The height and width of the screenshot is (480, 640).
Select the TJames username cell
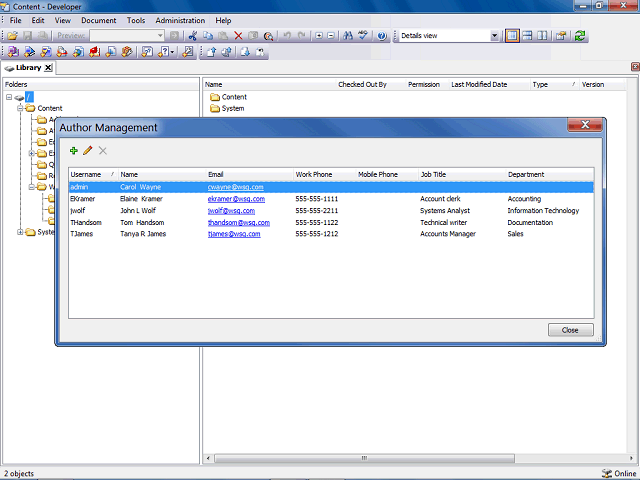[82, 234]
